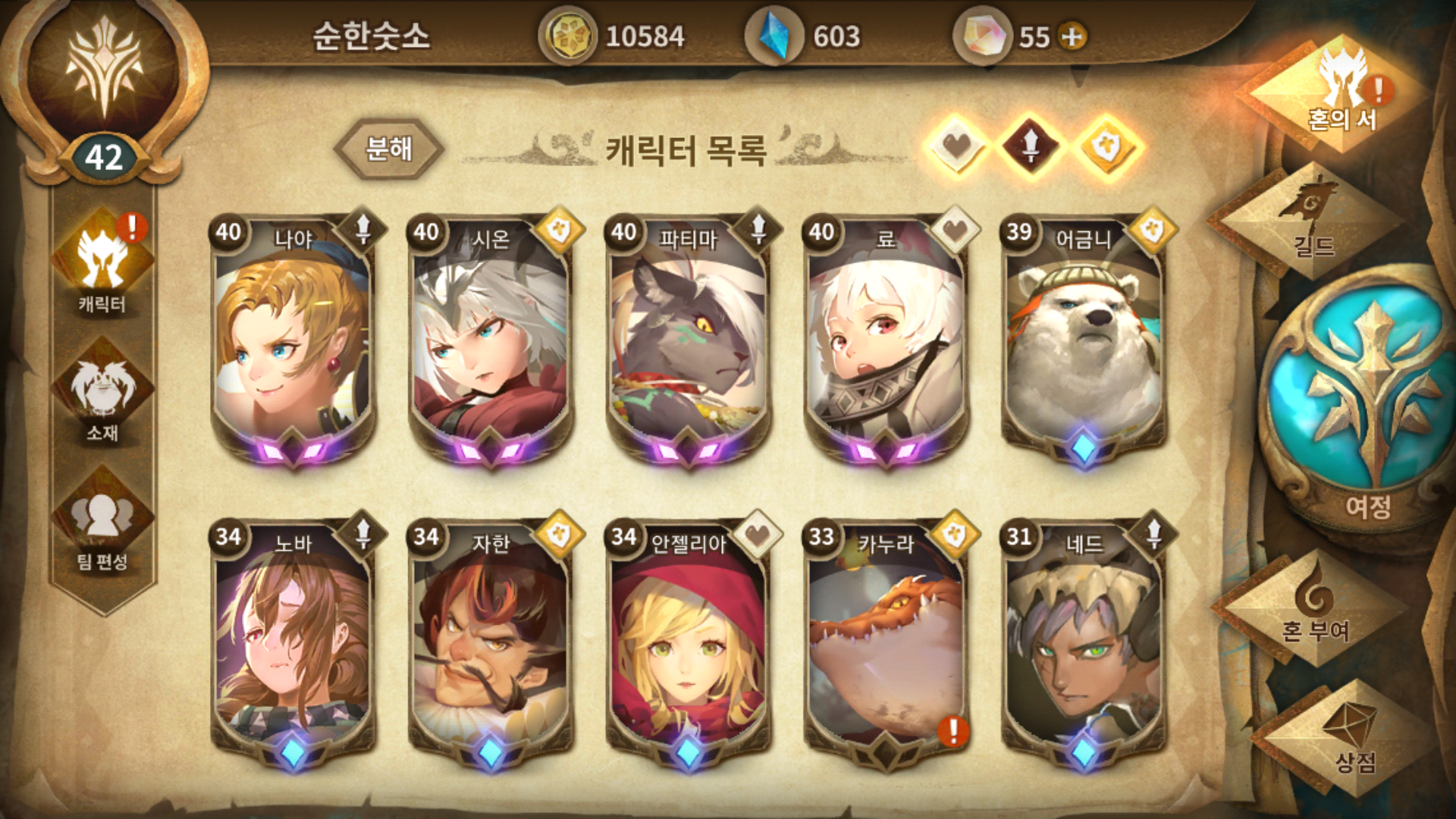1456x819 pixels.
Task: Toggle the shield type filter
Action: coord(1106,145)
